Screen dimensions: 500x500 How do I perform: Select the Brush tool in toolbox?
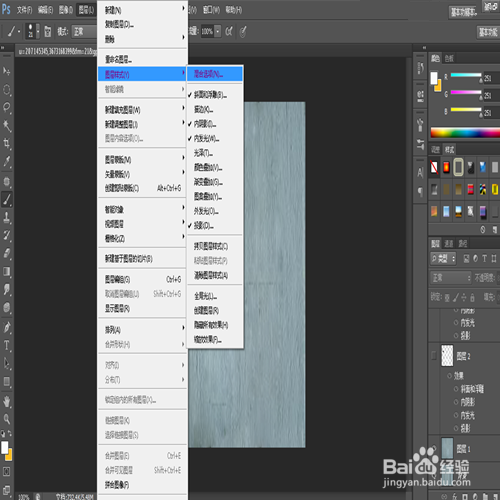click(6, 199)
